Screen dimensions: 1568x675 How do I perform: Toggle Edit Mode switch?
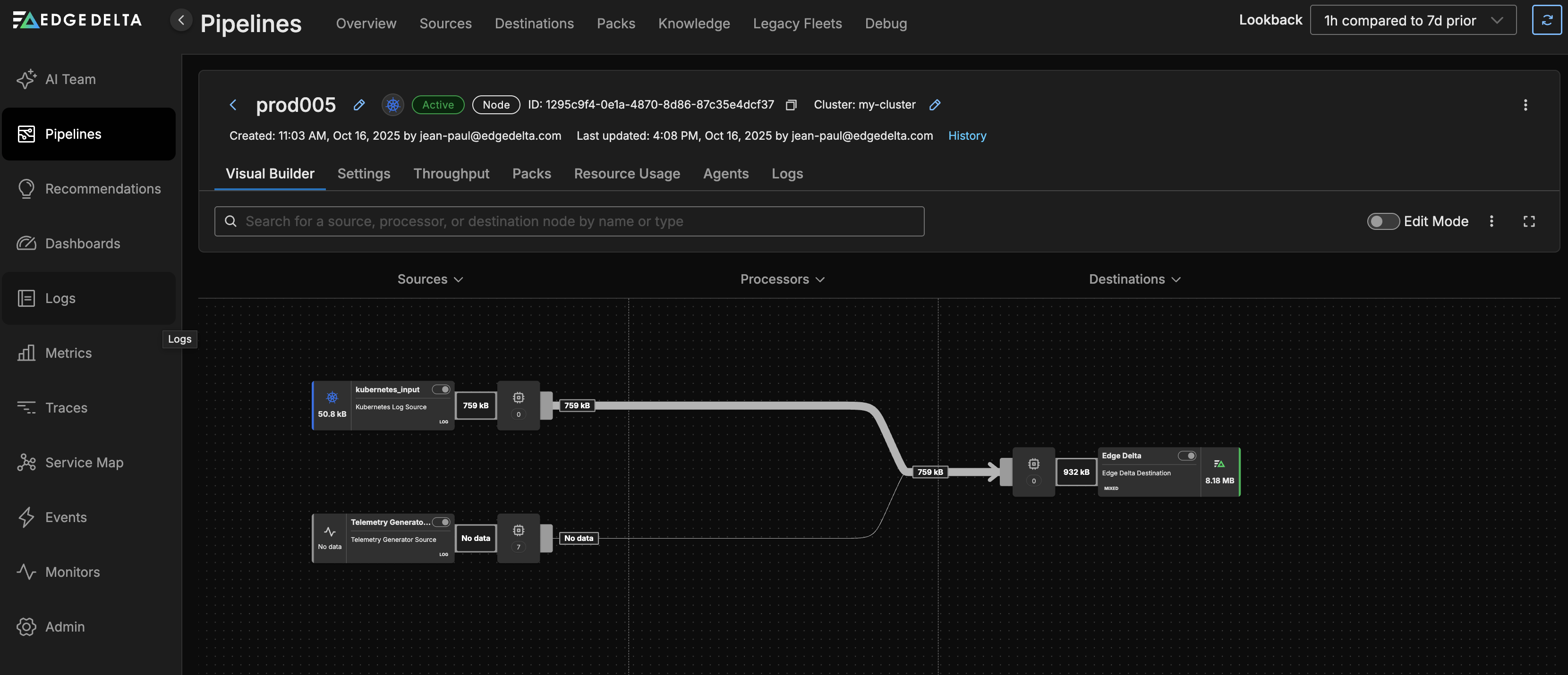point(1382,221)
